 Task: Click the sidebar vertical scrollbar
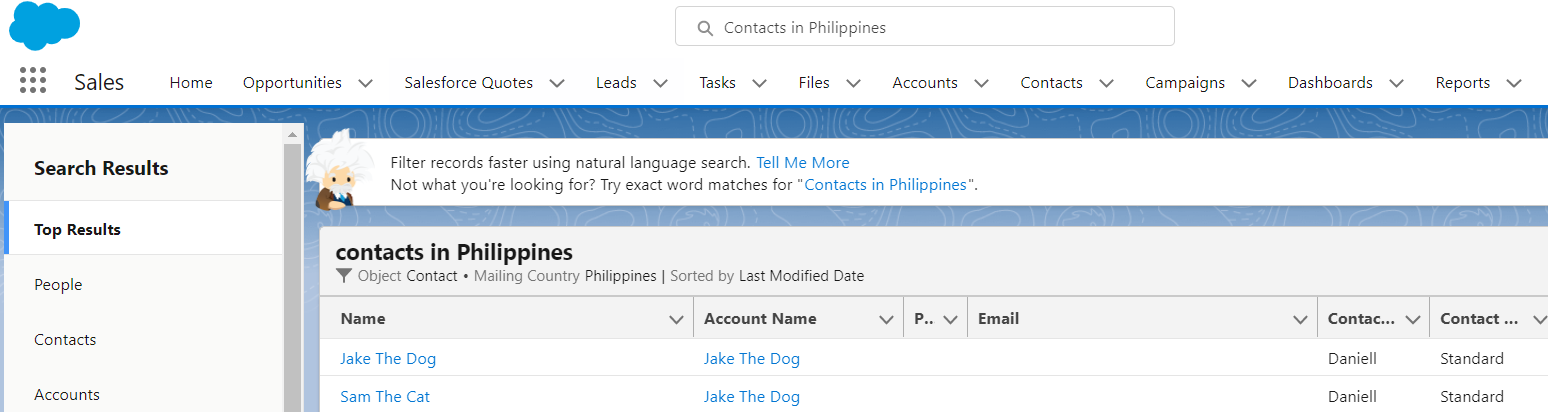(x=293, y=278)
